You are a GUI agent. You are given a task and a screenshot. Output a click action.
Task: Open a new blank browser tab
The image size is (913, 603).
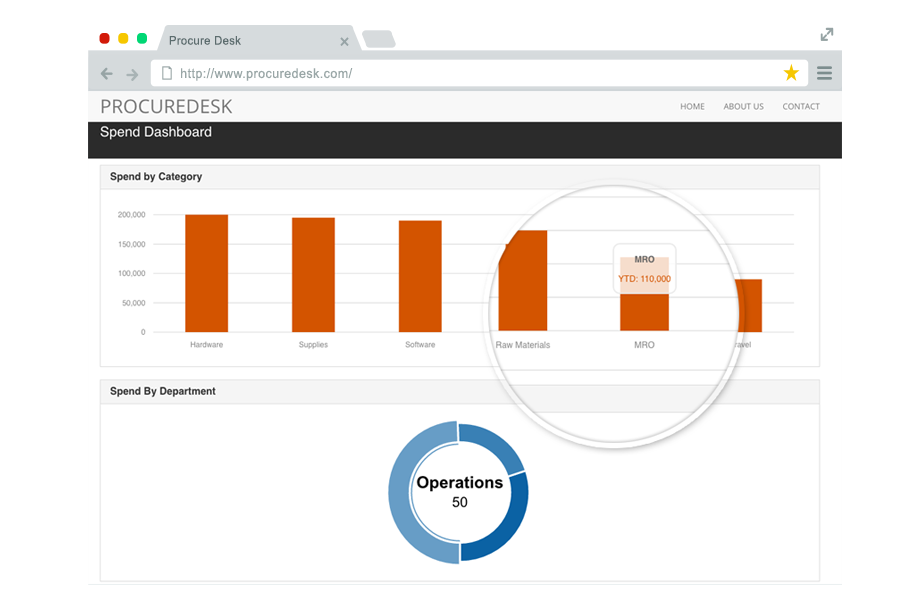[379, 39]
